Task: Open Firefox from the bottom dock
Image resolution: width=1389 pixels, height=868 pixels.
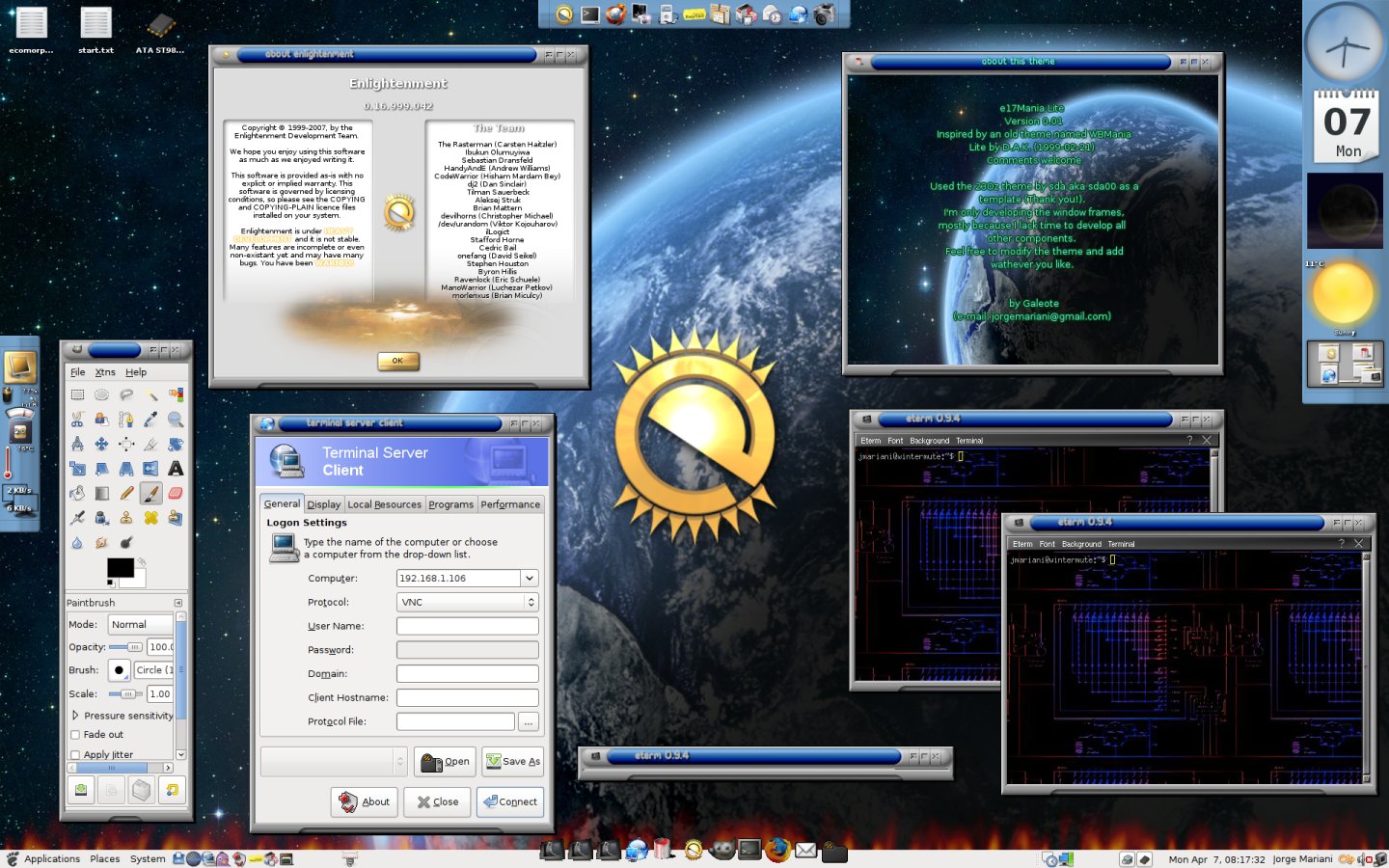Action: click(777, 850)
